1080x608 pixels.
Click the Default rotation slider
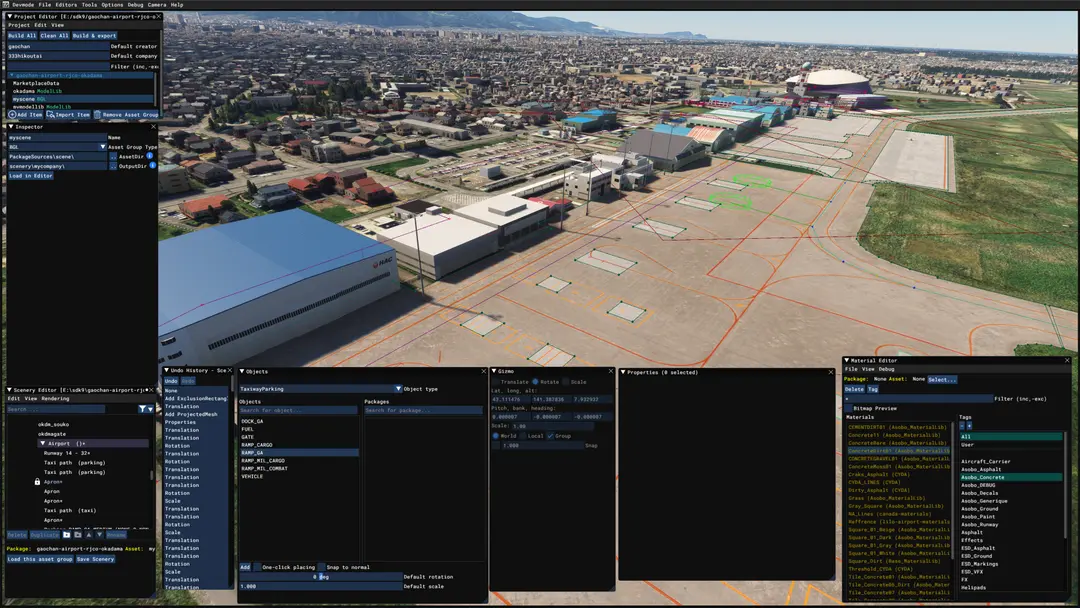pos(321,577)
